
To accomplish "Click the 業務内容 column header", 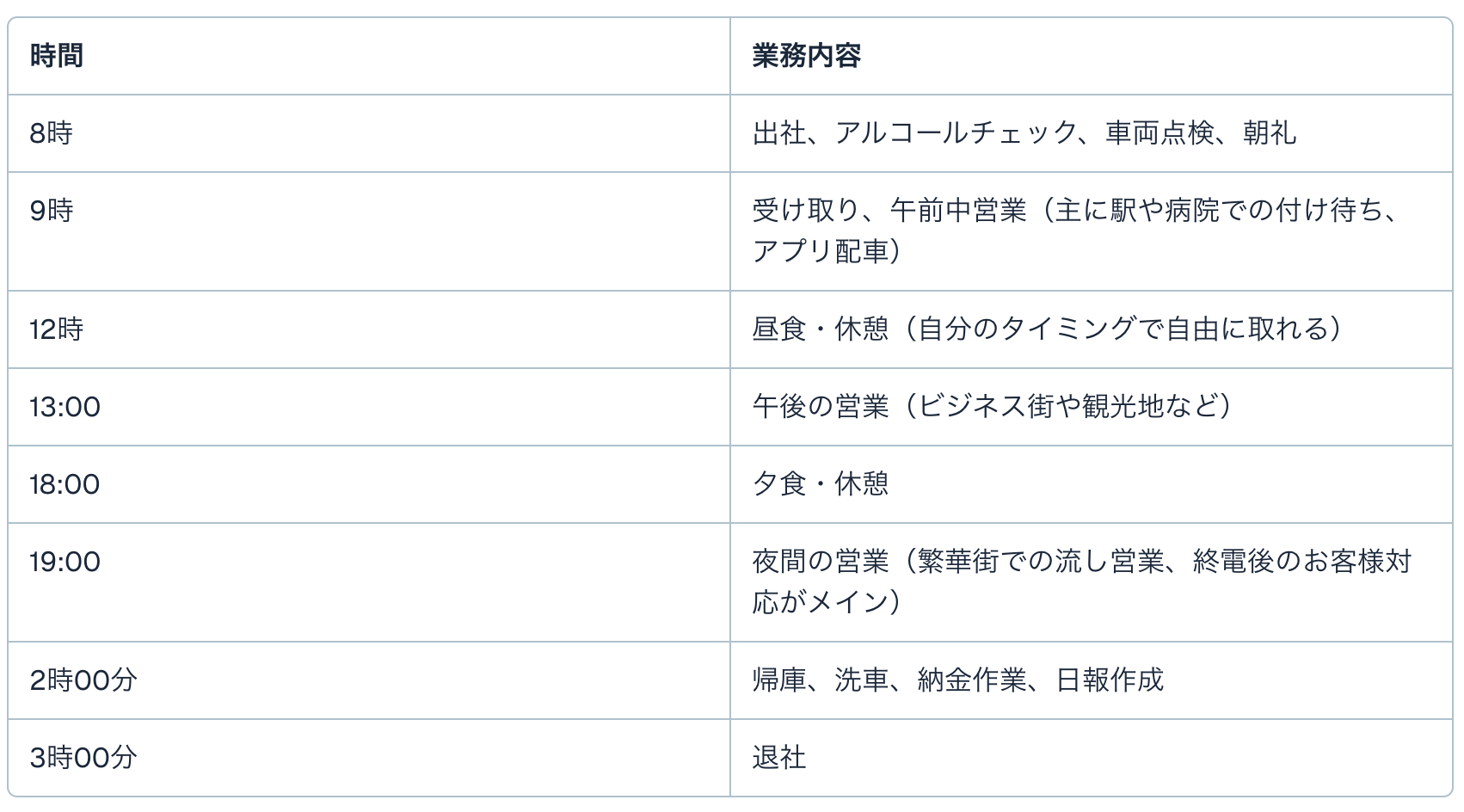I will (x=806, y=56).
